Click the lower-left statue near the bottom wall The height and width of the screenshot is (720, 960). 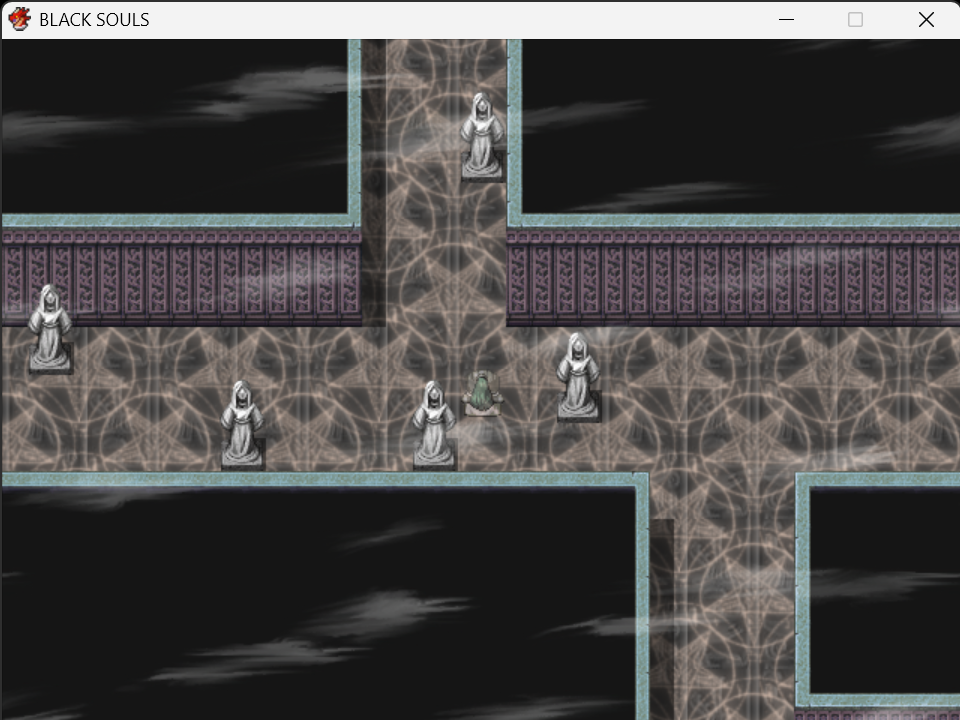[242, 425]
